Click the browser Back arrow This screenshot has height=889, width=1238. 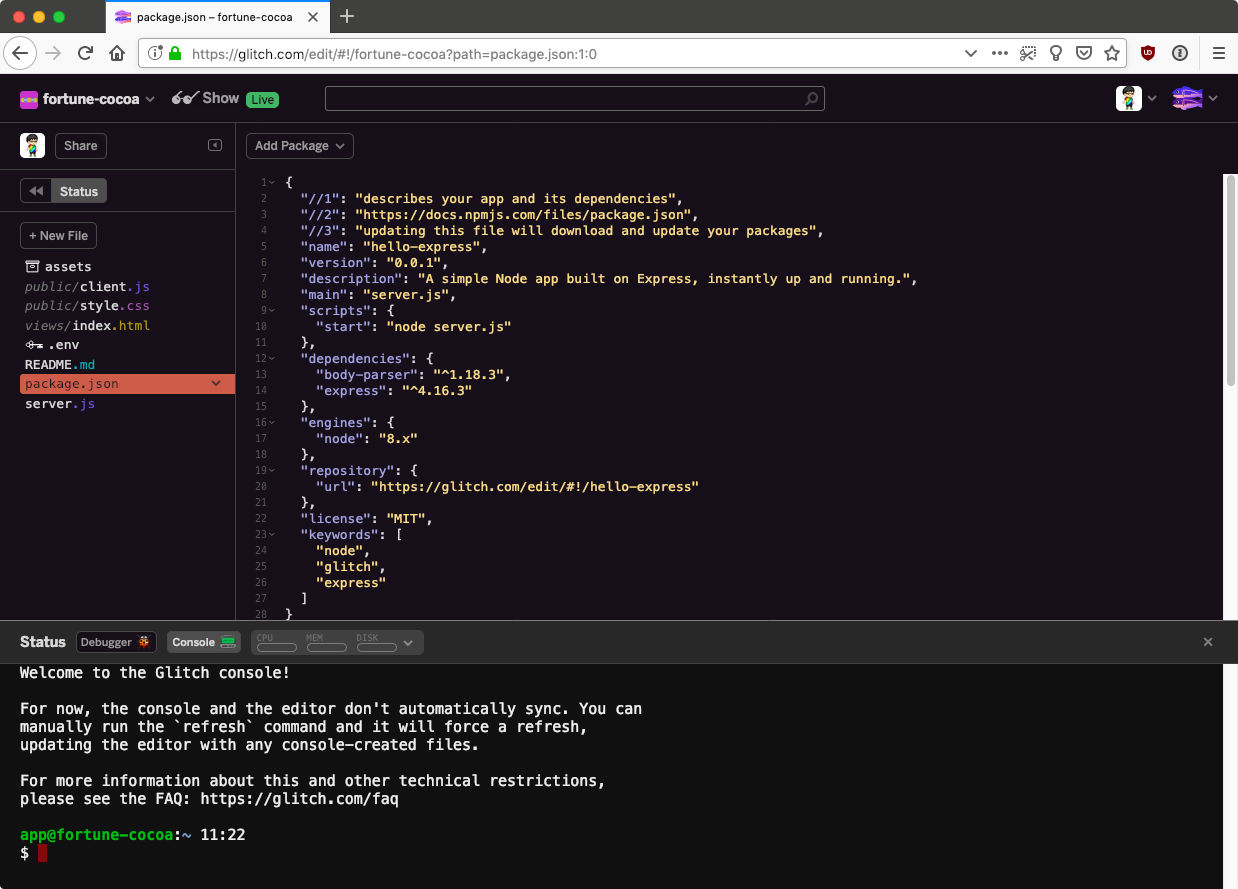point(20,53)
